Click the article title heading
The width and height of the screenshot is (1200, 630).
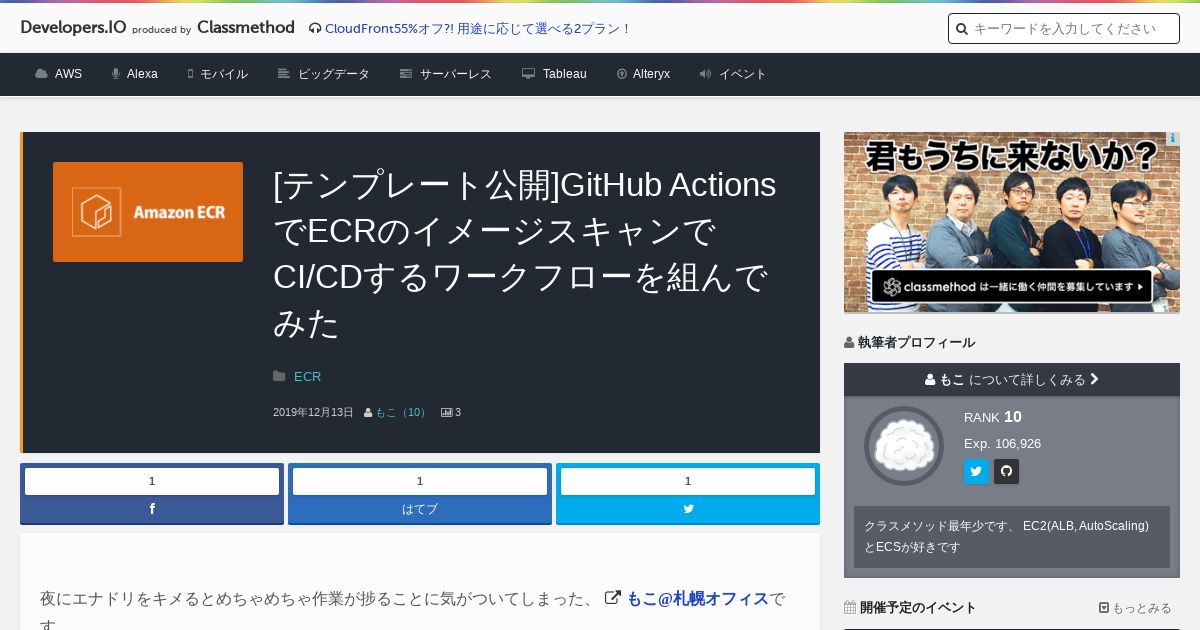pos(525,254)
